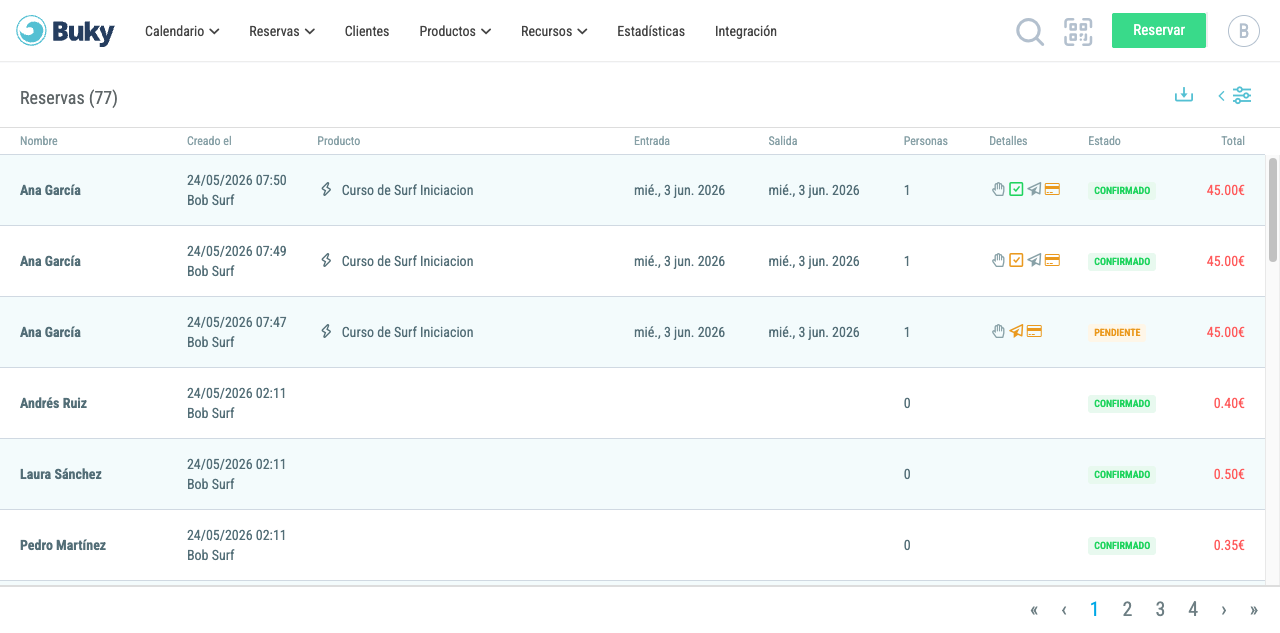Sort by Personas column header
The height and width of the screenshot is (633, 1280).
[x=926, y=141]
